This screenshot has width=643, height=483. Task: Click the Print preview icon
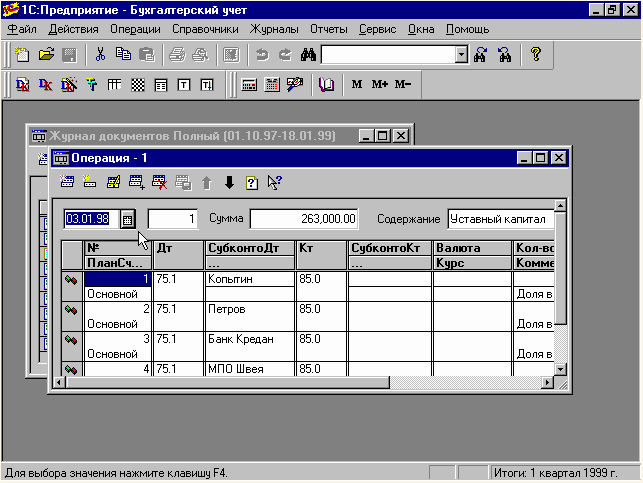[x=200, y=55]
